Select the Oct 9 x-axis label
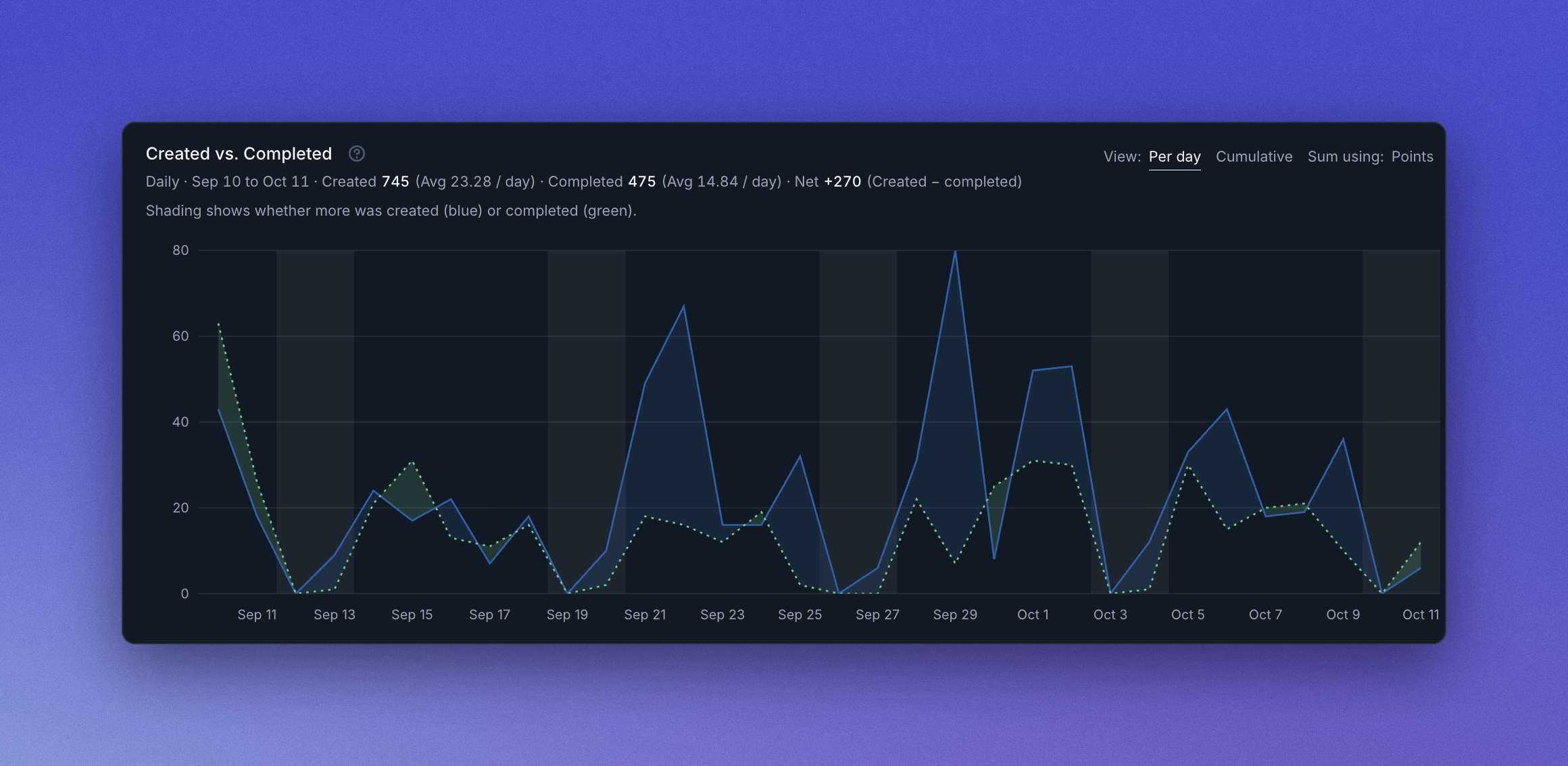Screen dimensions: 1568x766 (x=1343, y=615)
